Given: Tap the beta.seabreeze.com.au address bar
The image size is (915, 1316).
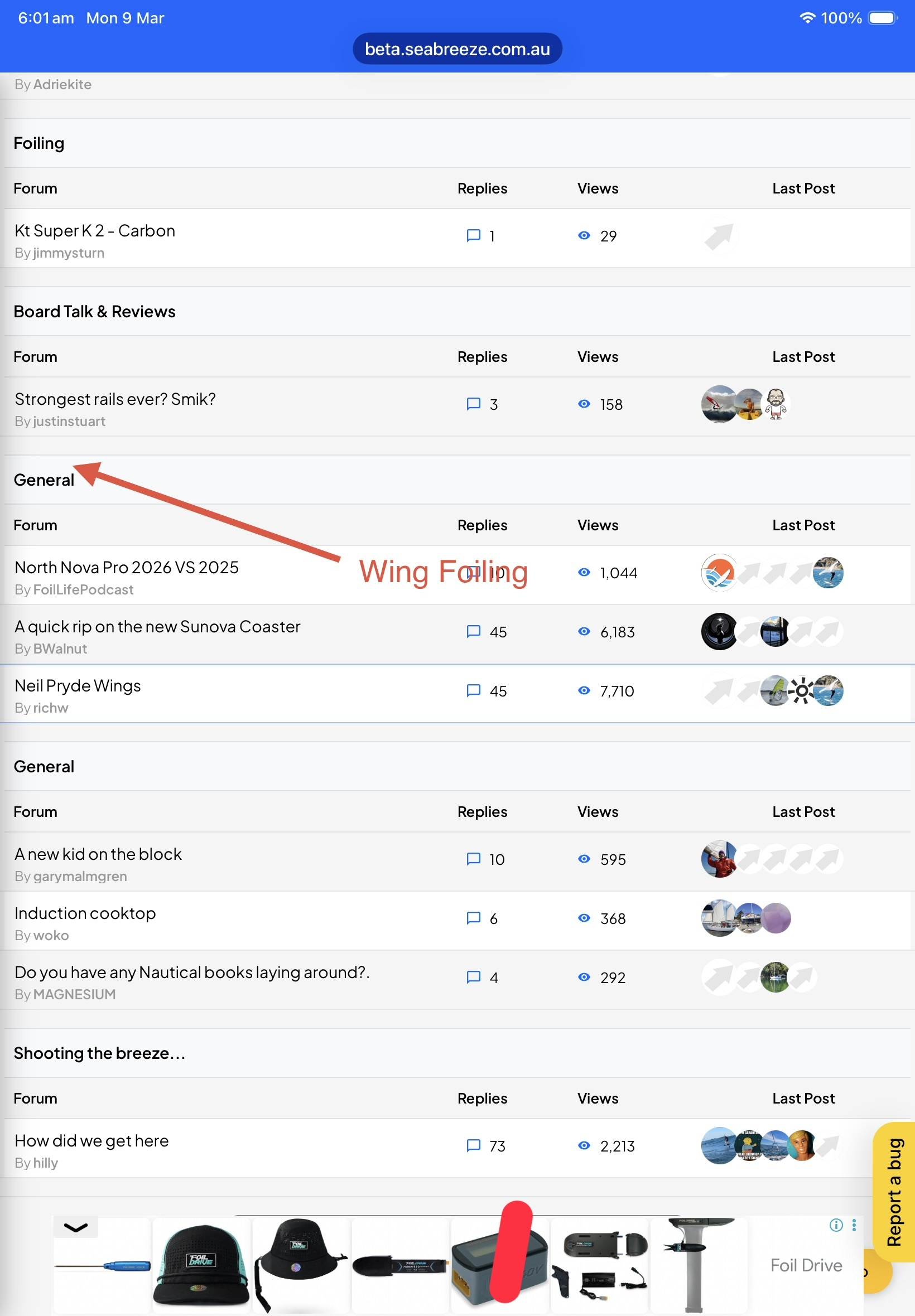Looking at the screenshot, I should coord(457,49).
